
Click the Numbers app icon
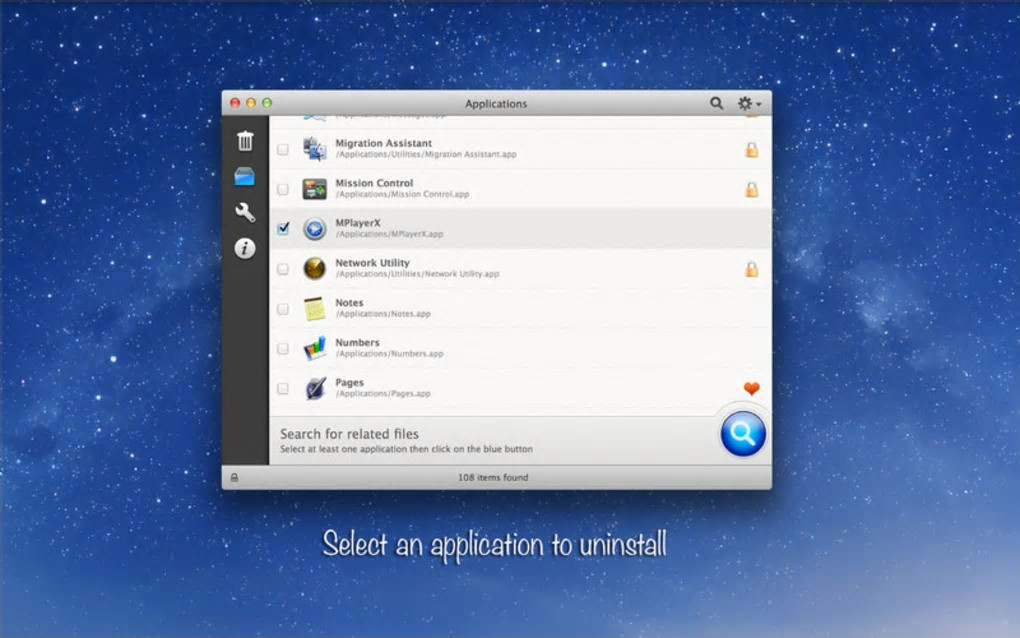[x=315, y=349]
